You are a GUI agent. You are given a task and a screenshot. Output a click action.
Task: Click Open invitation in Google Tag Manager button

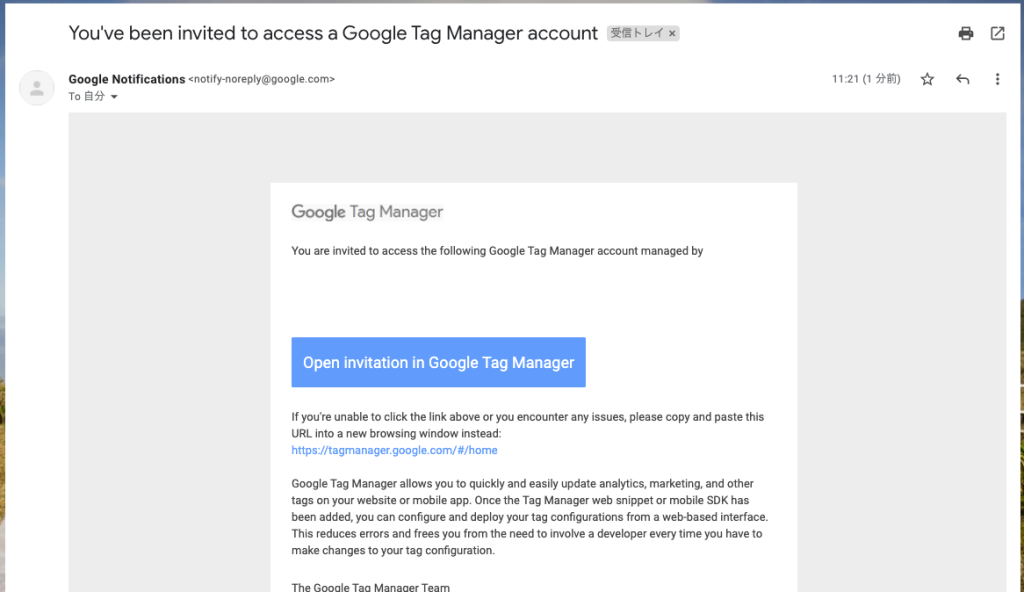[438, 362]
